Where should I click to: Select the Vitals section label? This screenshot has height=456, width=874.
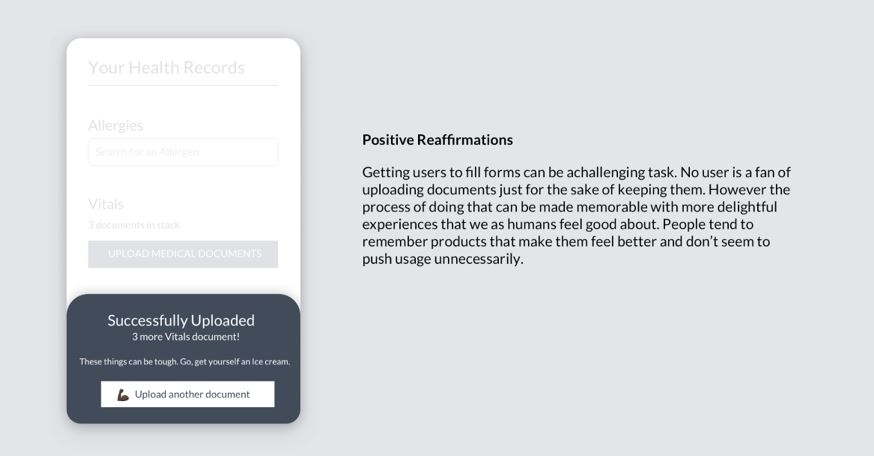pyautogui.click(x=106, y=204)
